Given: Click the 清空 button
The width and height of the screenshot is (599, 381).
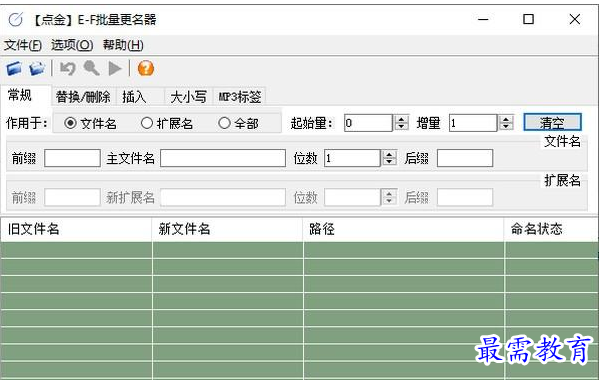Looking at the screenshot, I should click(x=552, y=123).
